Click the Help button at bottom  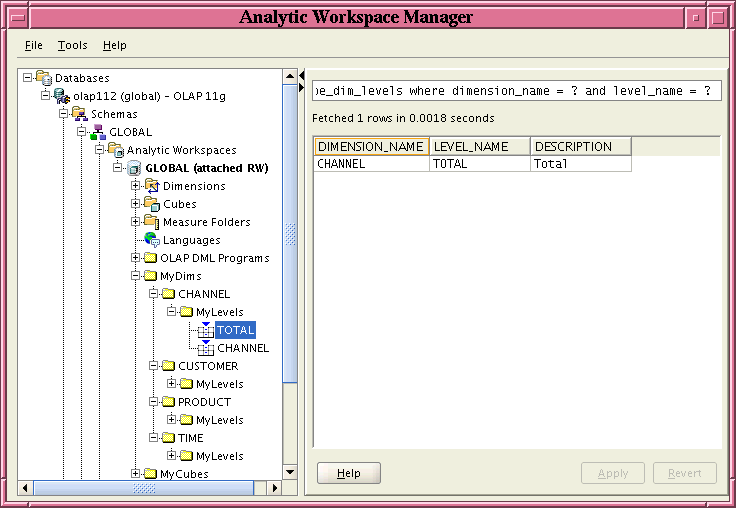tap(348, 473)
